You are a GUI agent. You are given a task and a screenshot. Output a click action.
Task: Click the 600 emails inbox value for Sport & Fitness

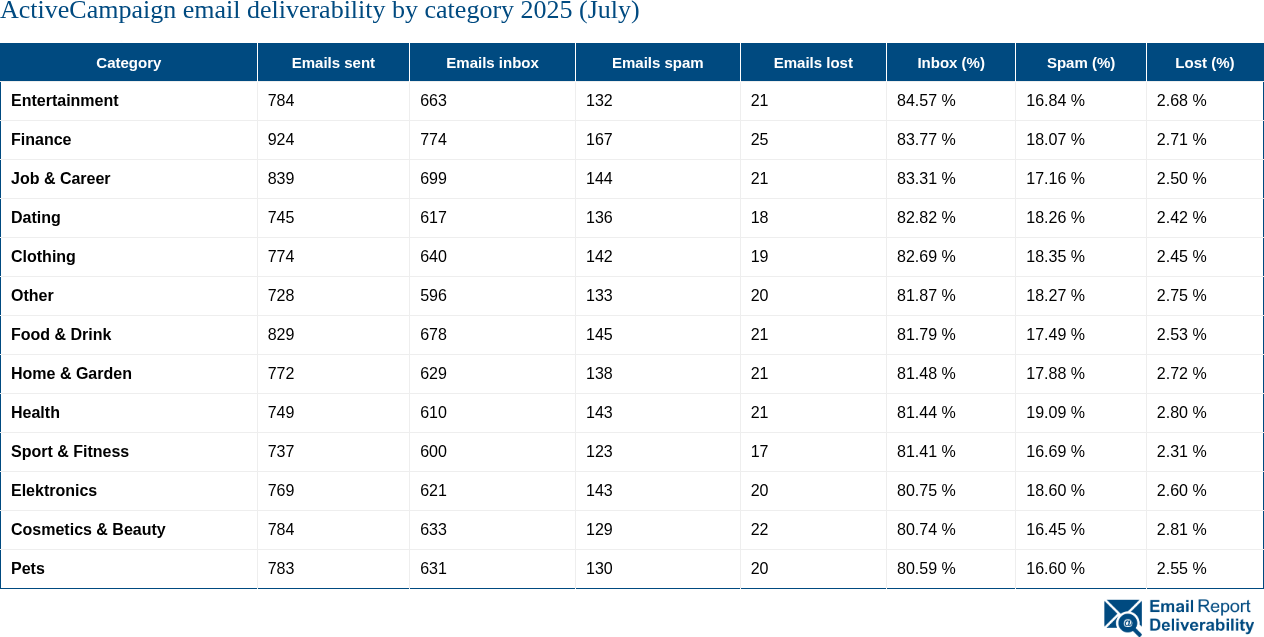tap(433, 452)
